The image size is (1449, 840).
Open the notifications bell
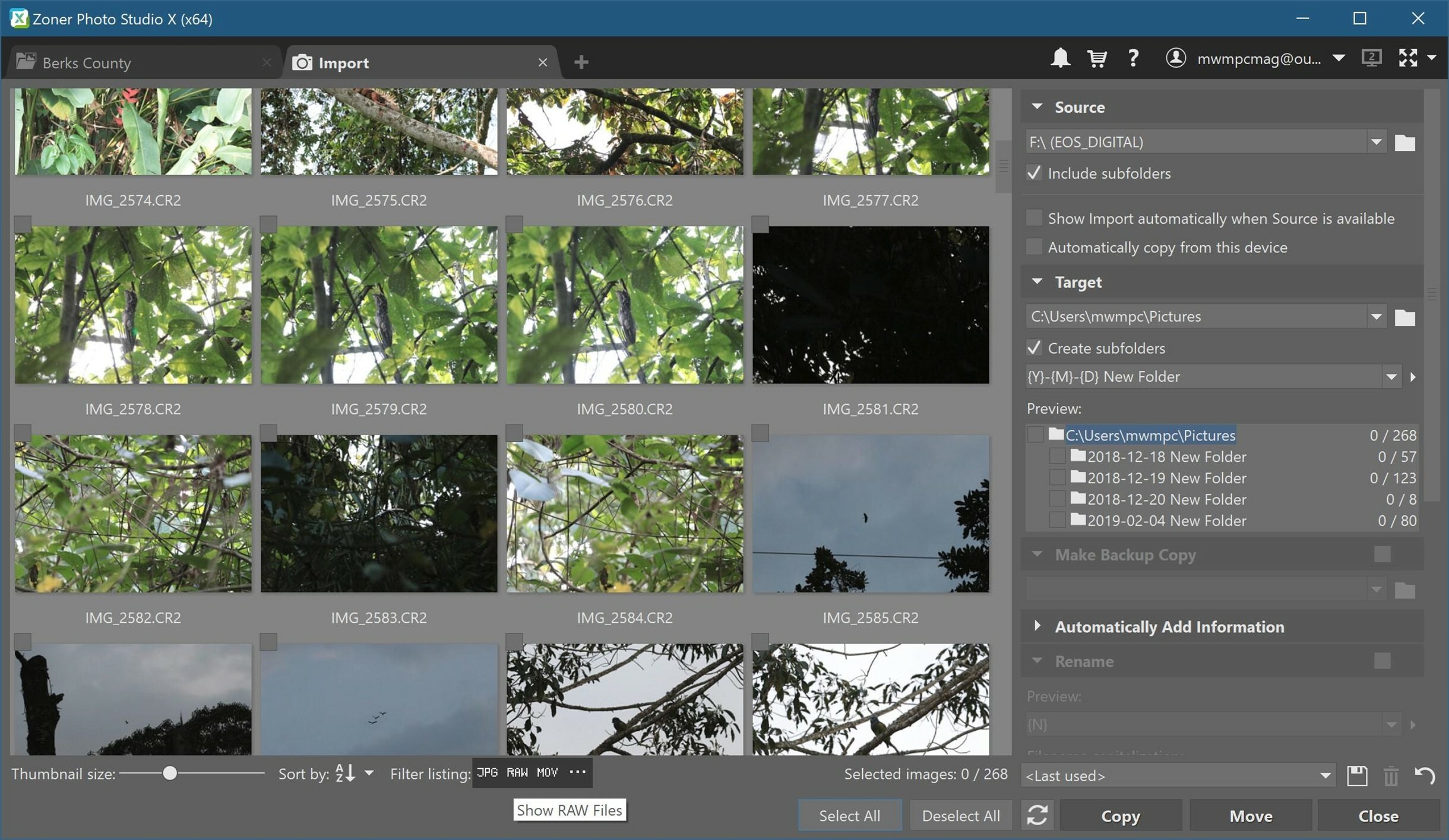[x=1061, y=58]
